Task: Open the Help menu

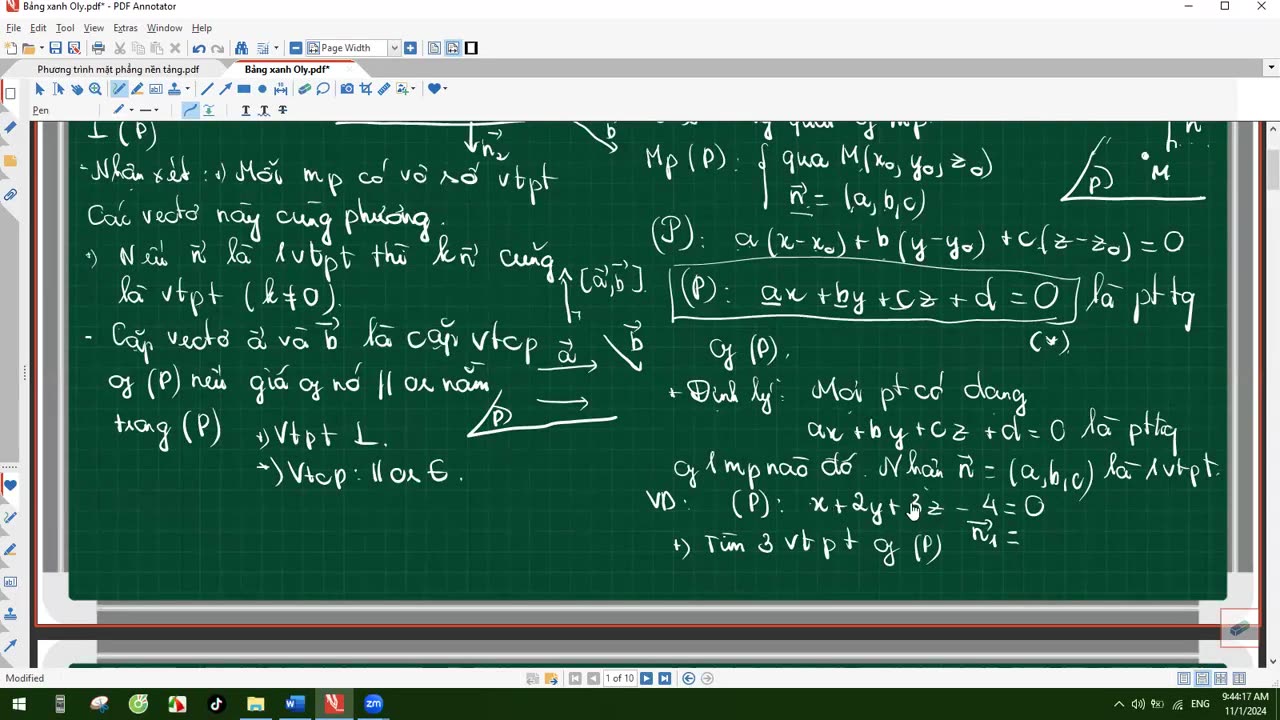Action: (x=202, y=28)
